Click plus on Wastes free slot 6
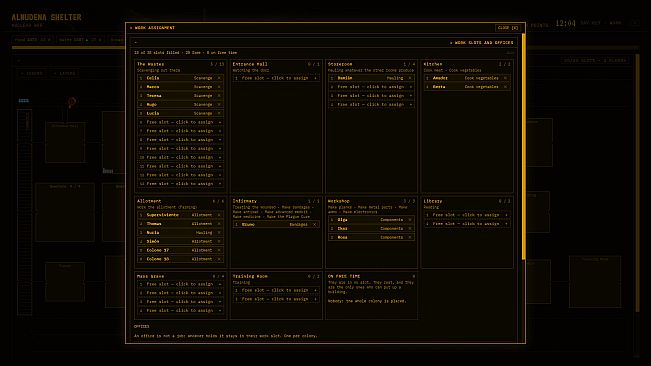The image size is (651, 366). (x=220, y=122)
